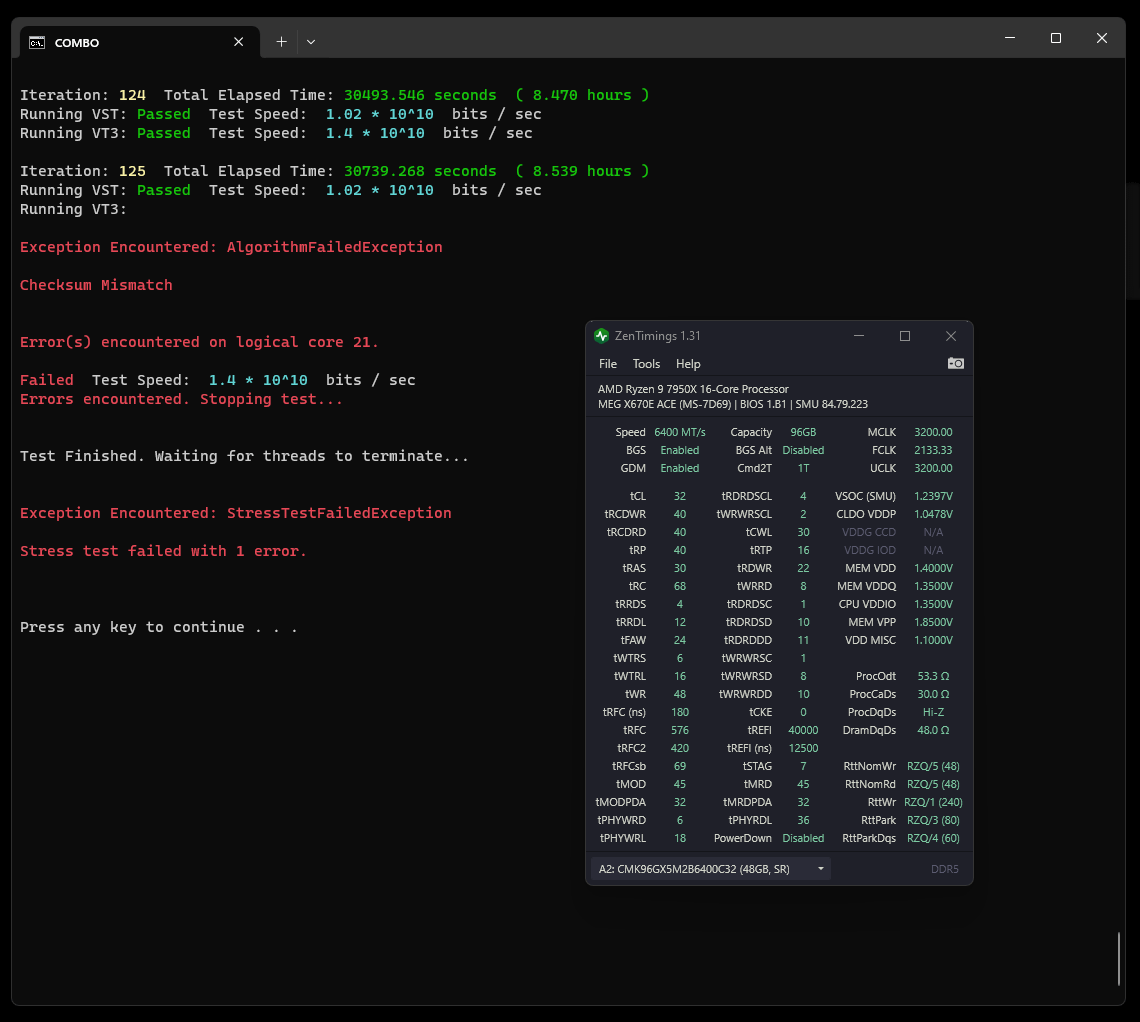The height and width of the screenshot is (1022, 1140).
Task: Click the ZenTimings app logo icon
Action: pyautogui.click(x=601, y=336)
